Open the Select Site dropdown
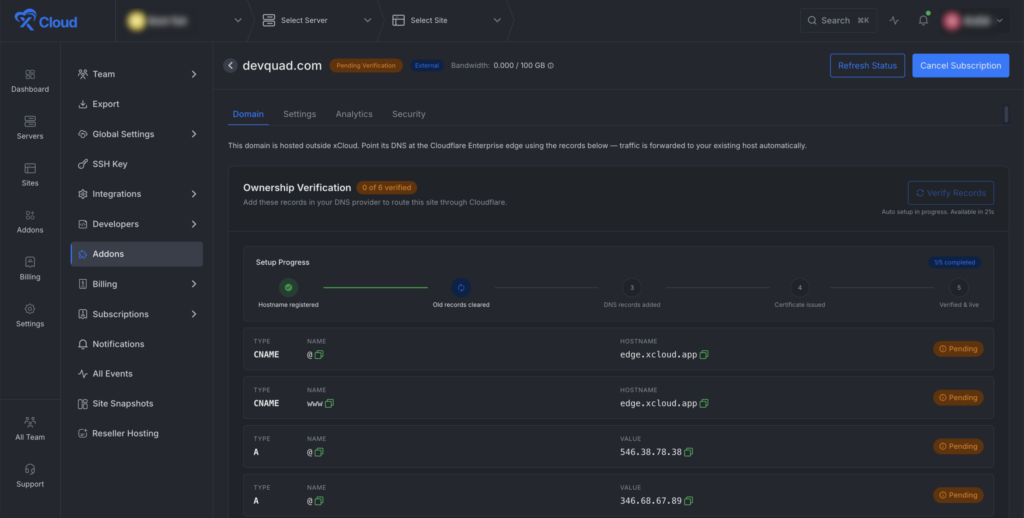The height and width of the screenshot is (518, 1024). pyautogui.click(x=446, y=20)
